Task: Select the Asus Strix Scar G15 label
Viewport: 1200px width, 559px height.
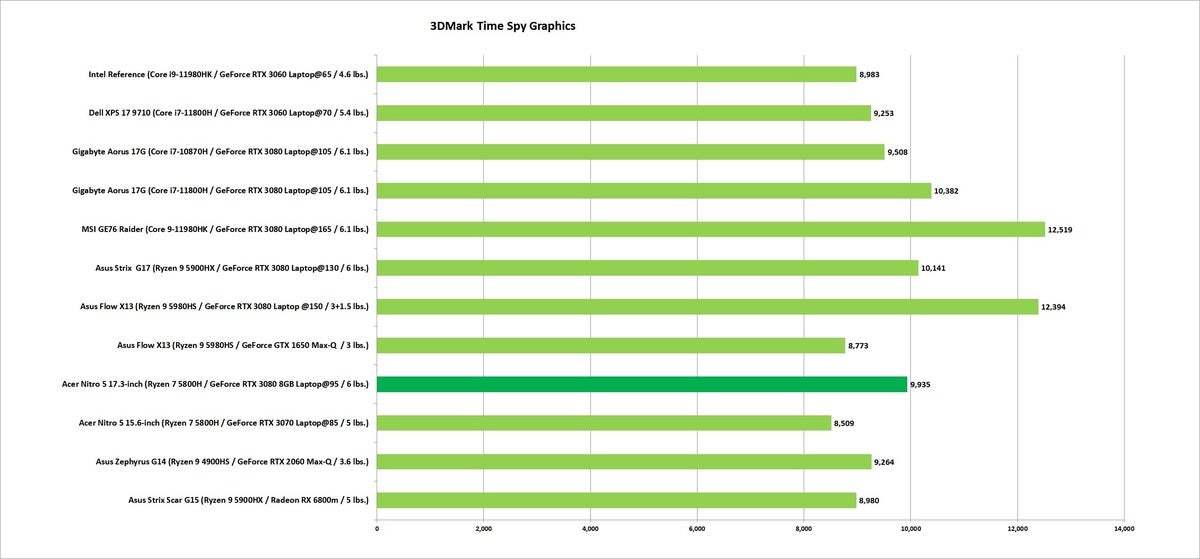Action: tap(249, 501)
